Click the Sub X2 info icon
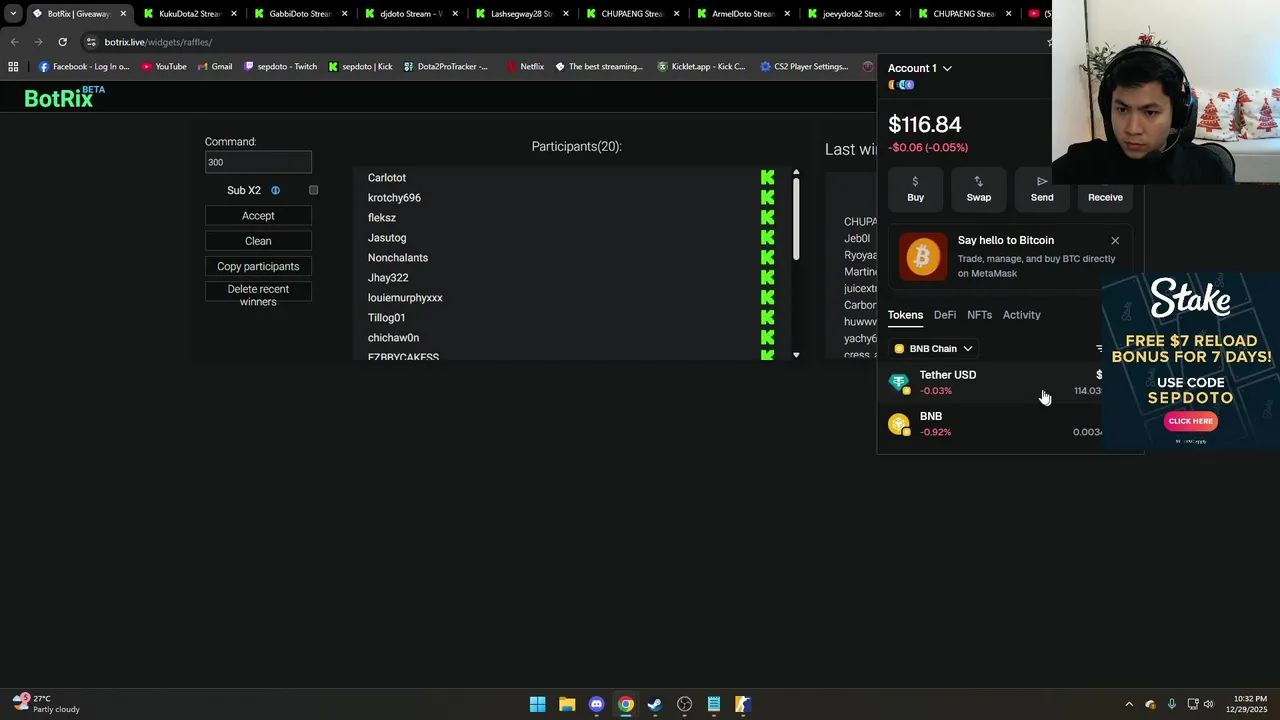The height and width of the screenshot is (720, 1280). coord(275,190)
